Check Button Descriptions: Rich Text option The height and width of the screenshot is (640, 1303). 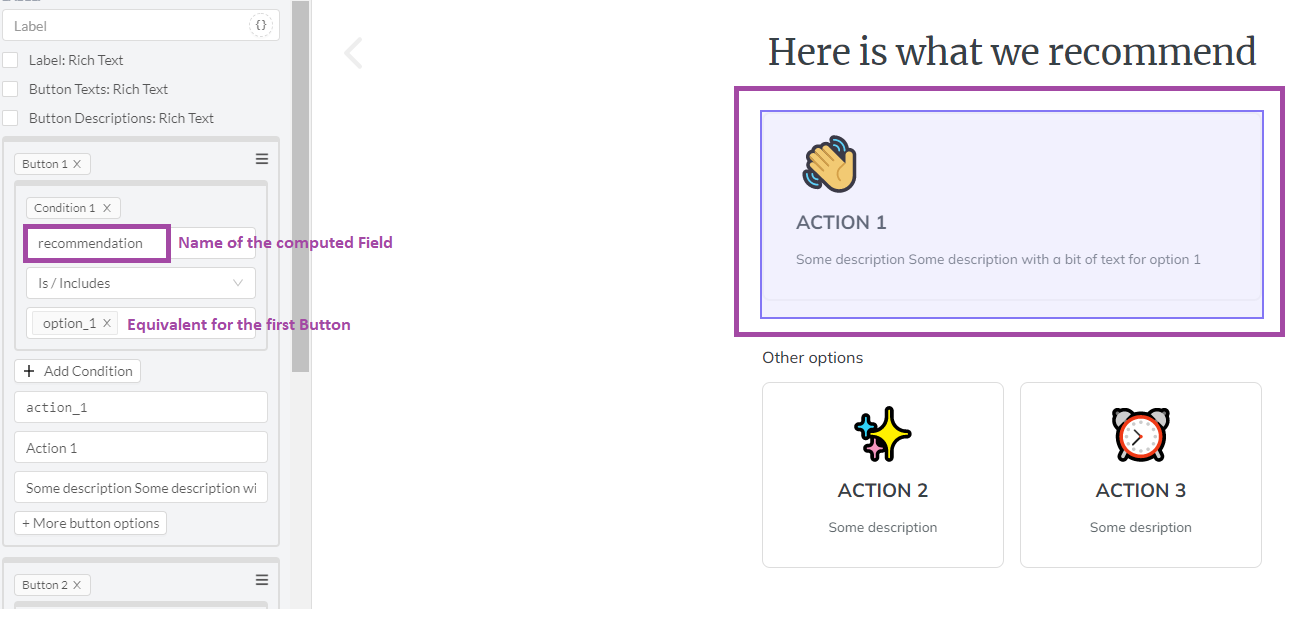[x=10, y=118]
